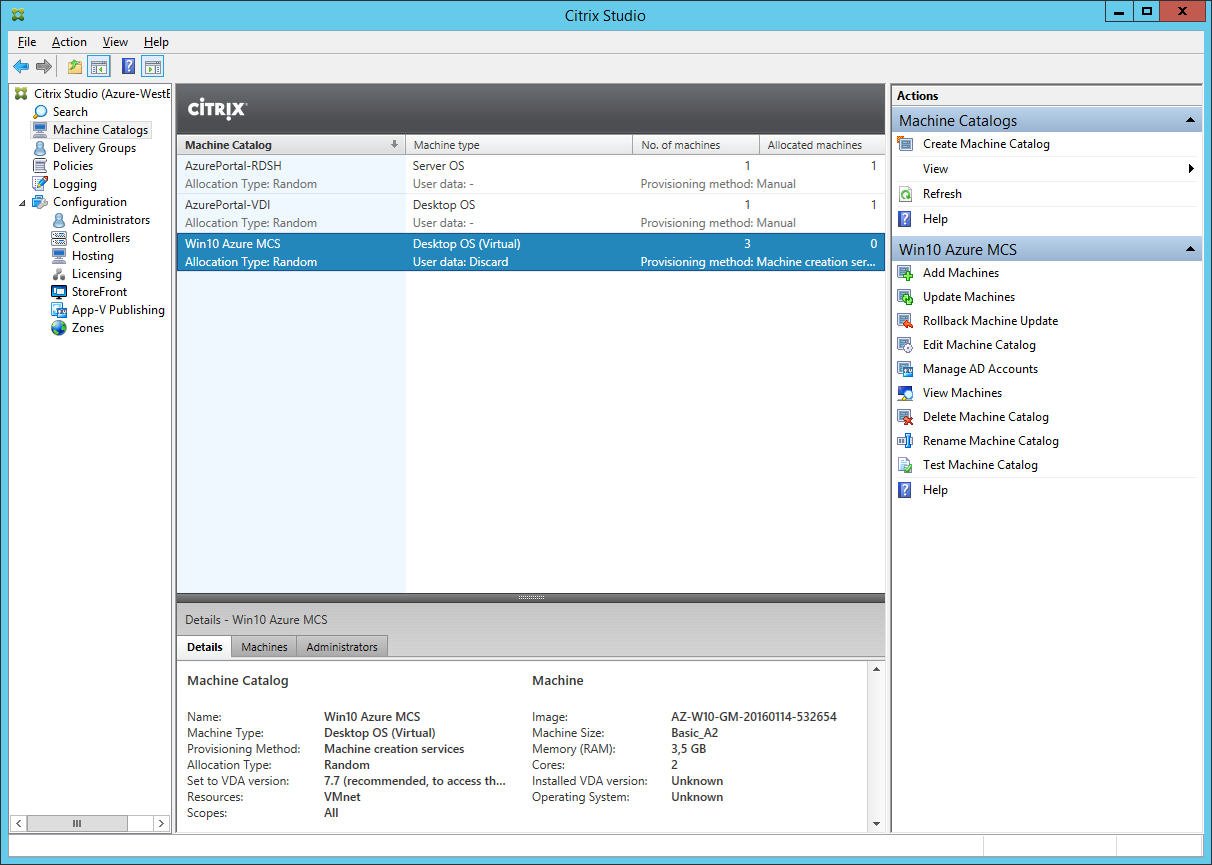Select Search node in the tree

(x=70, y=112)
